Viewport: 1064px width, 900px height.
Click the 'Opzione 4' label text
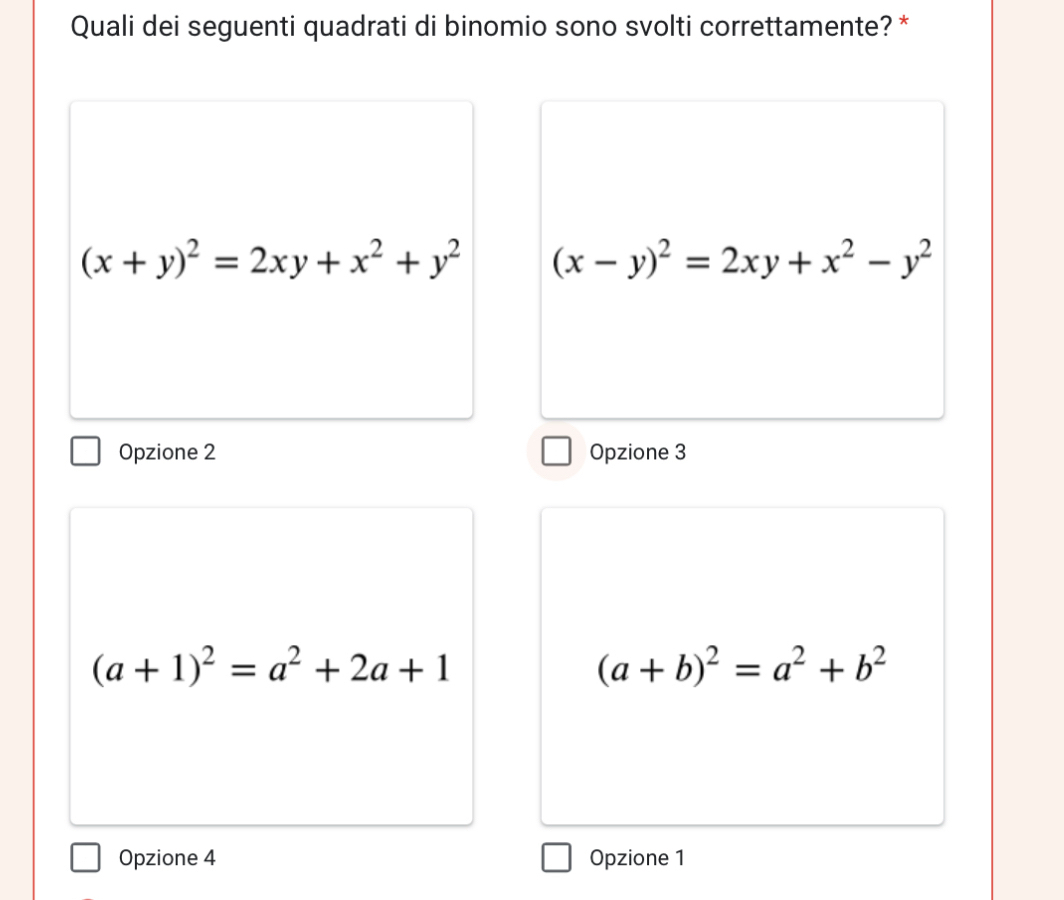click(167, 858)
